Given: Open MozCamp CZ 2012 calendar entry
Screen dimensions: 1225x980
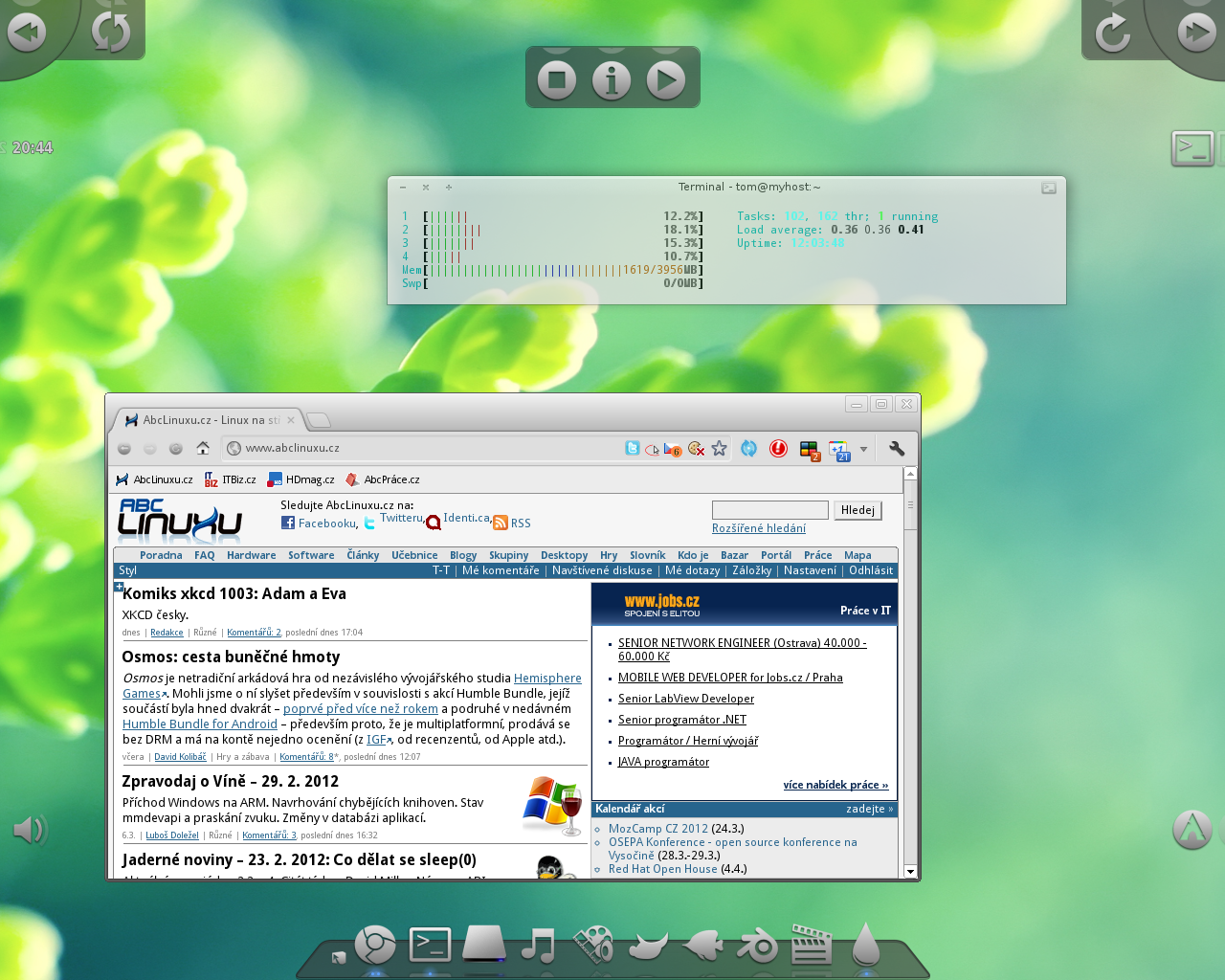Looking at the screenshot, I should 658,829.
